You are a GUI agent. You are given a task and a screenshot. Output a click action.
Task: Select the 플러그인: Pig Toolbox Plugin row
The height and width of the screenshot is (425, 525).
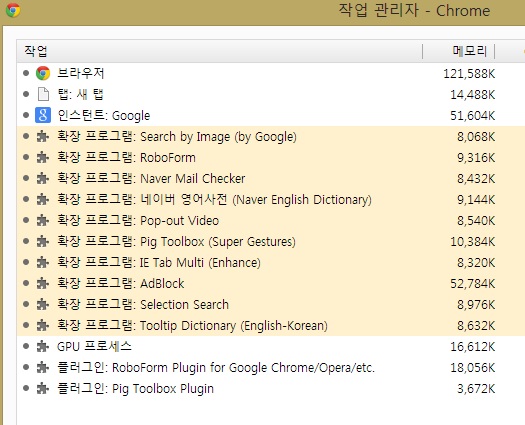pyautogui.click(x=271, y=388)
